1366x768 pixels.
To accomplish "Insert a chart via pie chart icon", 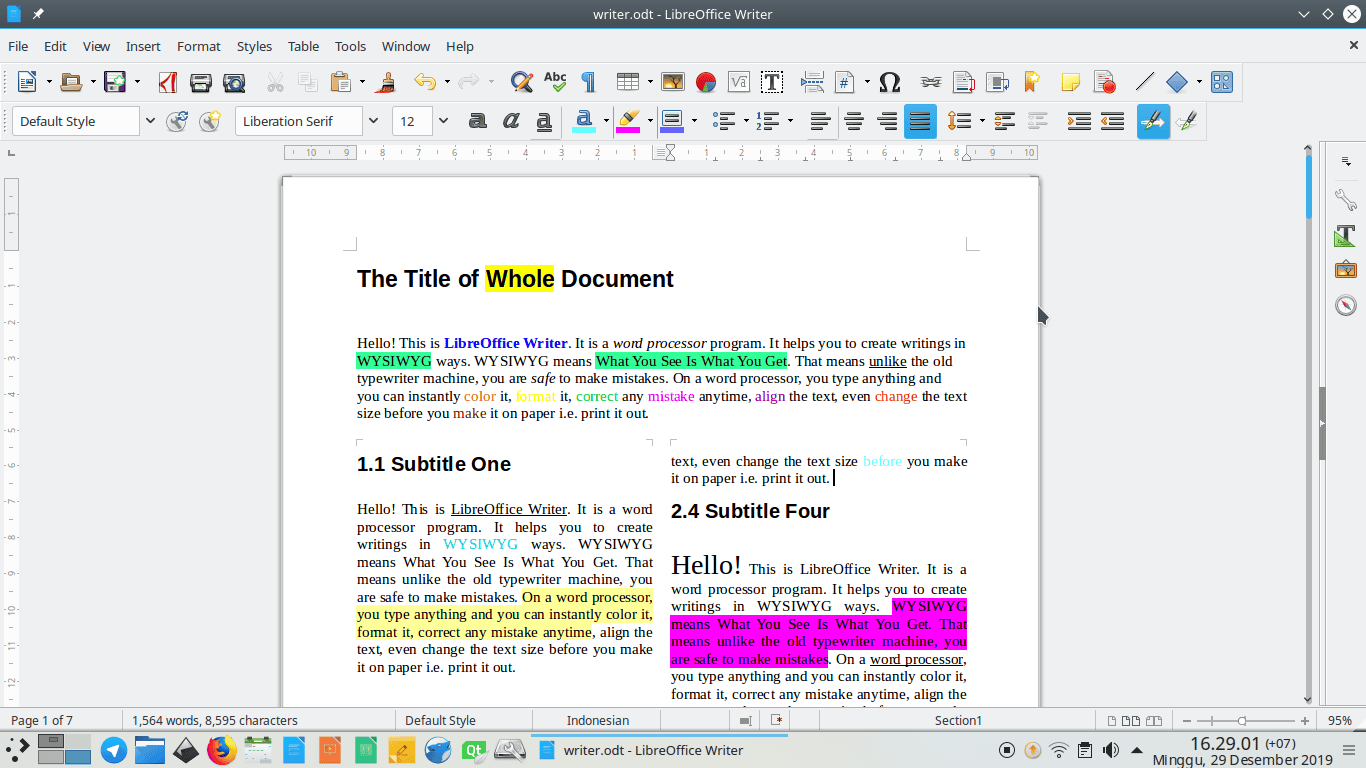I will [x=706, y=82].
